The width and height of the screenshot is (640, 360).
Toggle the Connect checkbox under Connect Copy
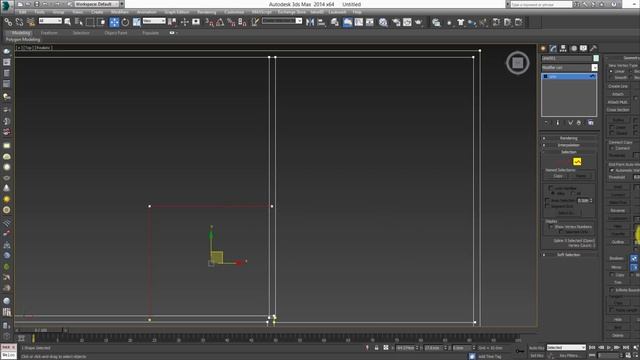pos(612,148)
